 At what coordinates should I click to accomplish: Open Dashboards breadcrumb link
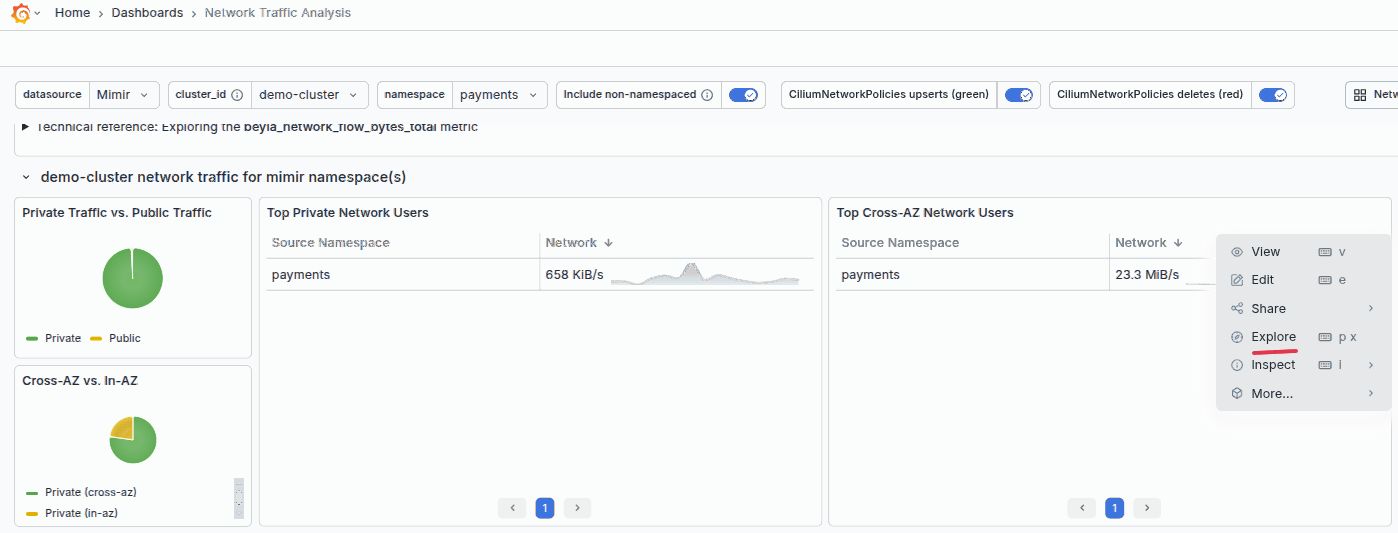point(147,13)
